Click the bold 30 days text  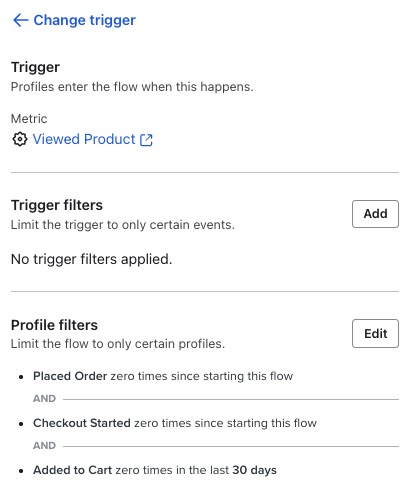(254, 470)
